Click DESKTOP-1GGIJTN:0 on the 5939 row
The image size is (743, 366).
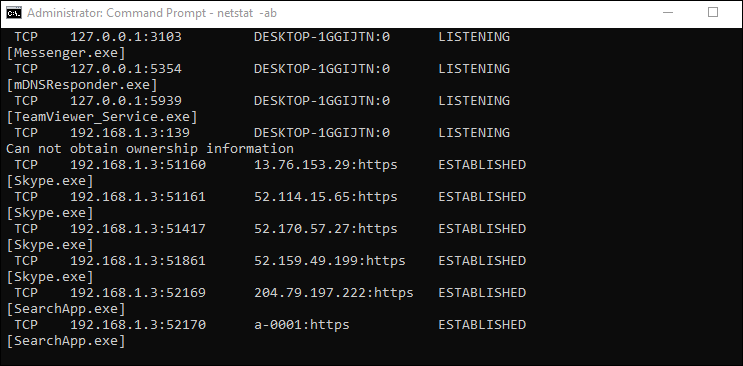(322, 101)
